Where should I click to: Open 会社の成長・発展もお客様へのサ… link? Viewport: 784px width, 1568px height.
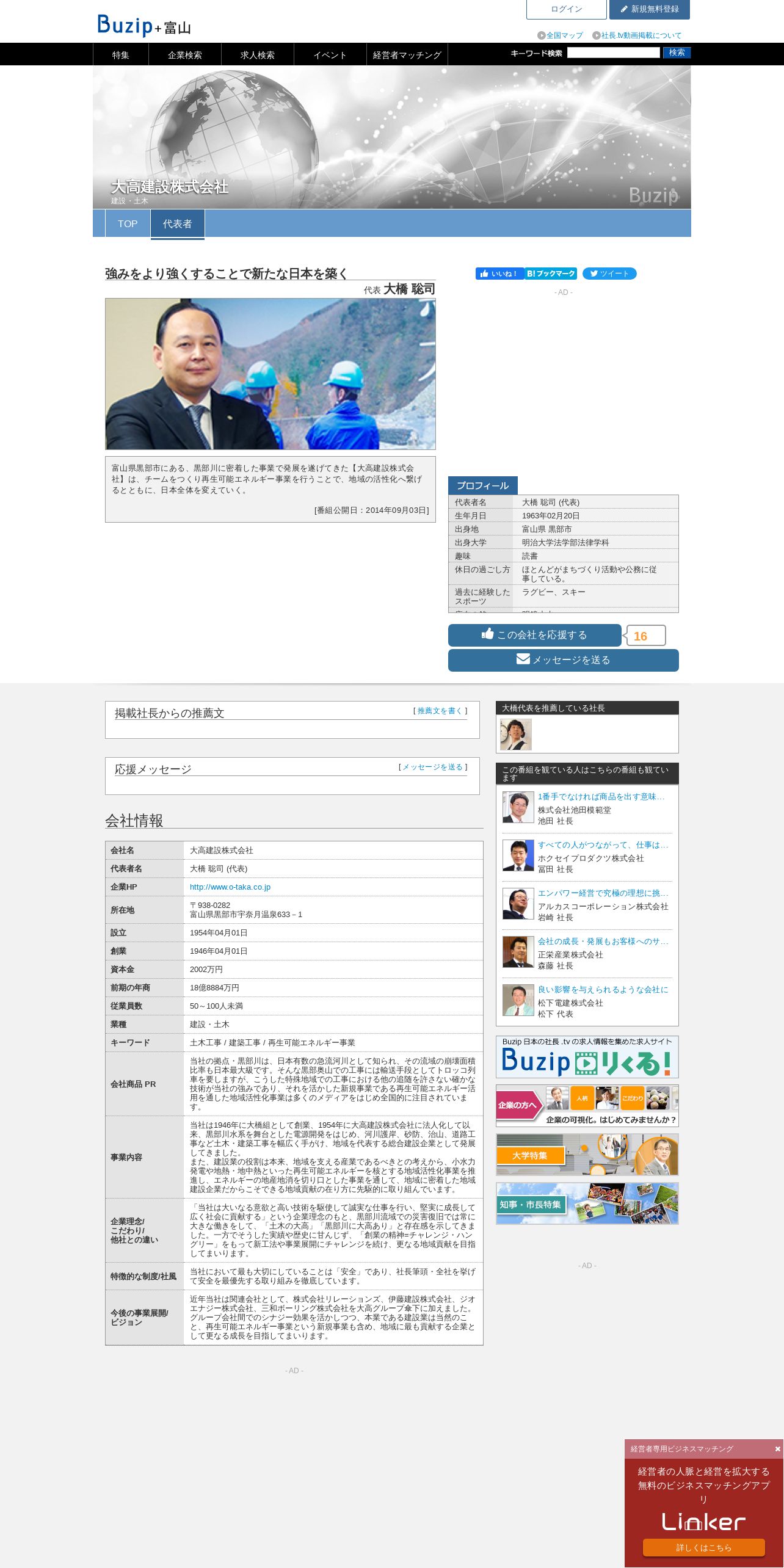point(603,941)
